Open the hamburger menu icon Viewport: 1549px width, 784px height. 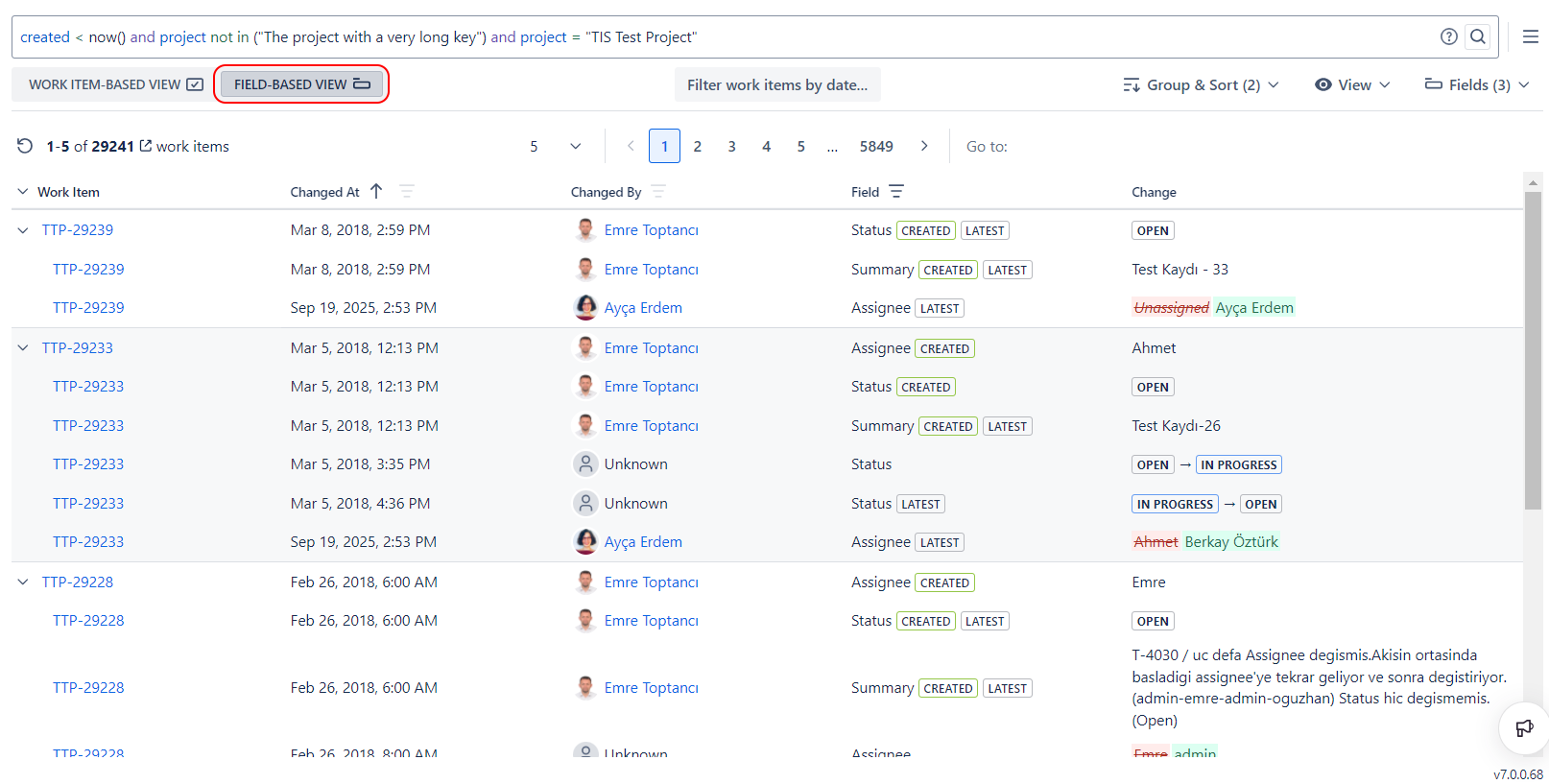tap(1530, 36)
